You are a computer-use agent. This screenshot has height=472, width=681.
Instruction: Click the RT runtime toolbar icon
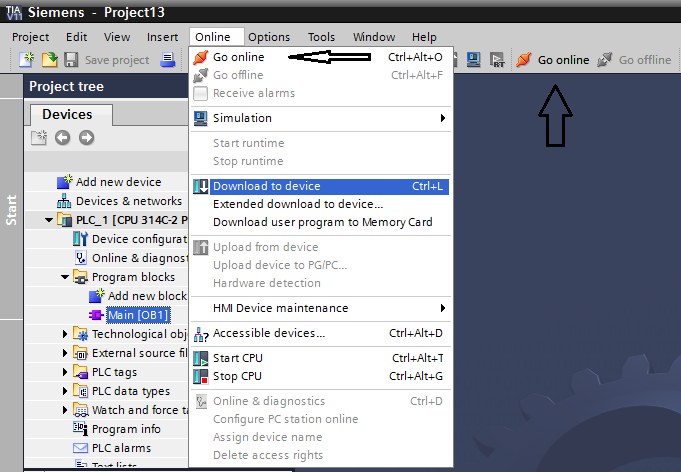tap(497, 59)
